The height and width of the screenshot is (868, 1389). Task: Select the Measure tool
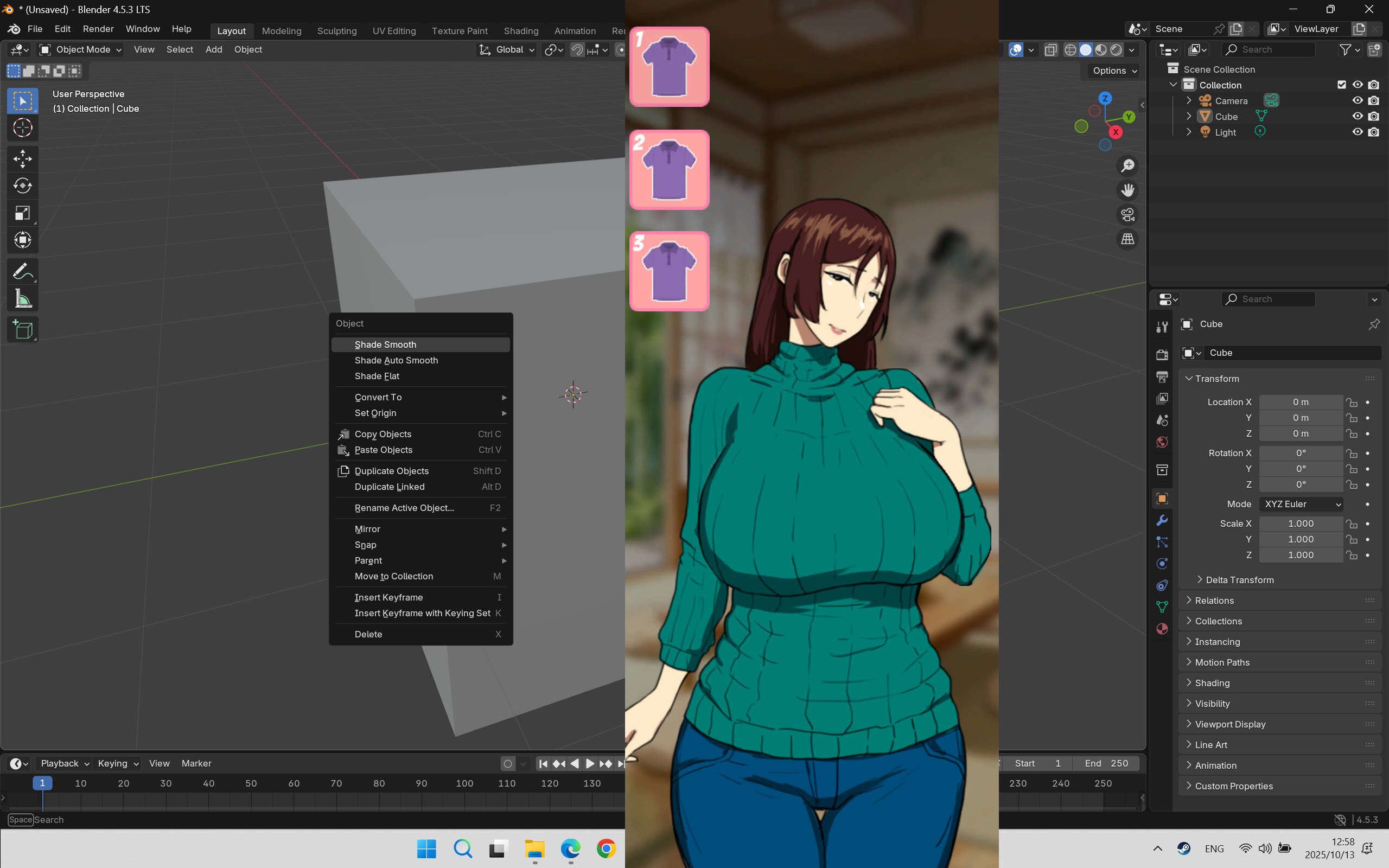pos(22,298)
